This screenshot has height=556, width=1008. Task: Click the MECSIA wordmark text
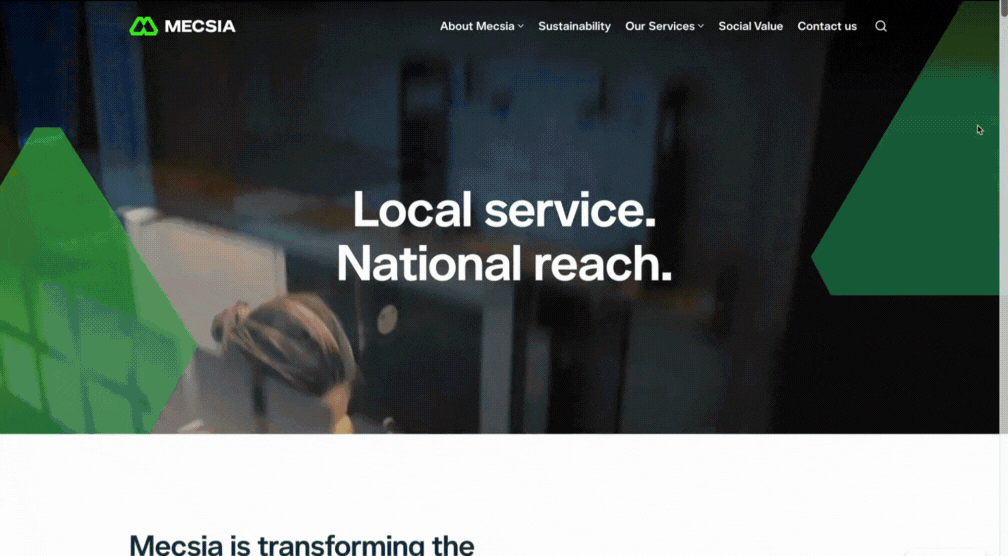200,26
